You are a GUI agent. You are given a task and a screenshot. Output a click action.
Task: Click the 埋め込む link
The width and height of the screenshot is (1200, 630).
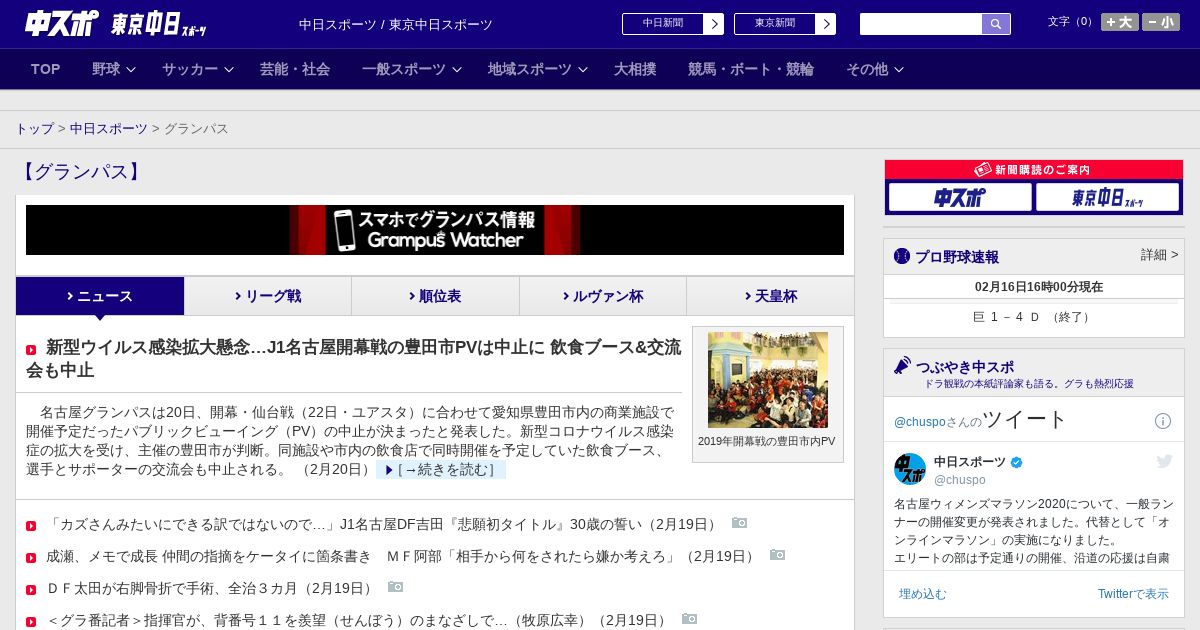pyautogui.click(x=922, y=594)
